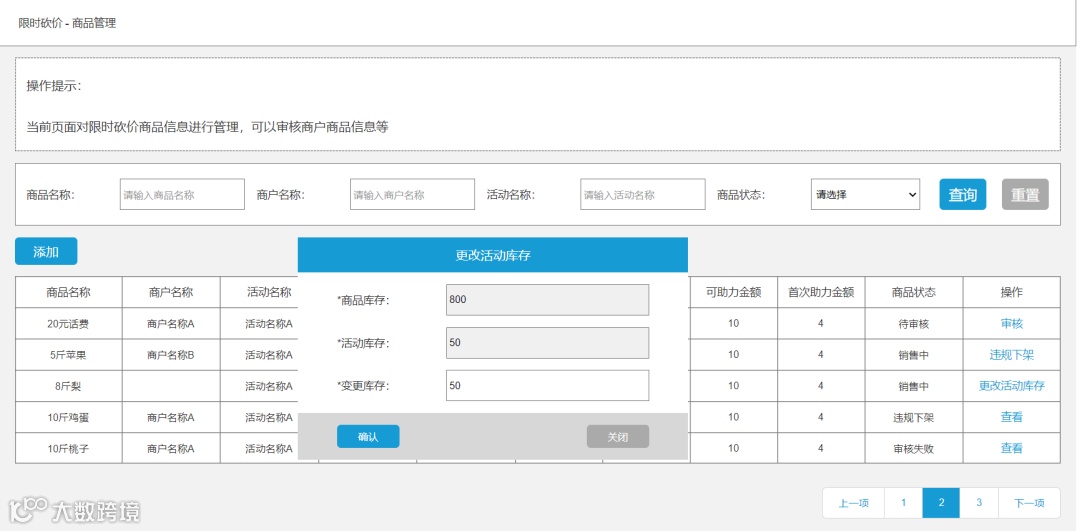Confirm the stock change with 确认
Screen dimensions: 1080x531
[368, 437]
